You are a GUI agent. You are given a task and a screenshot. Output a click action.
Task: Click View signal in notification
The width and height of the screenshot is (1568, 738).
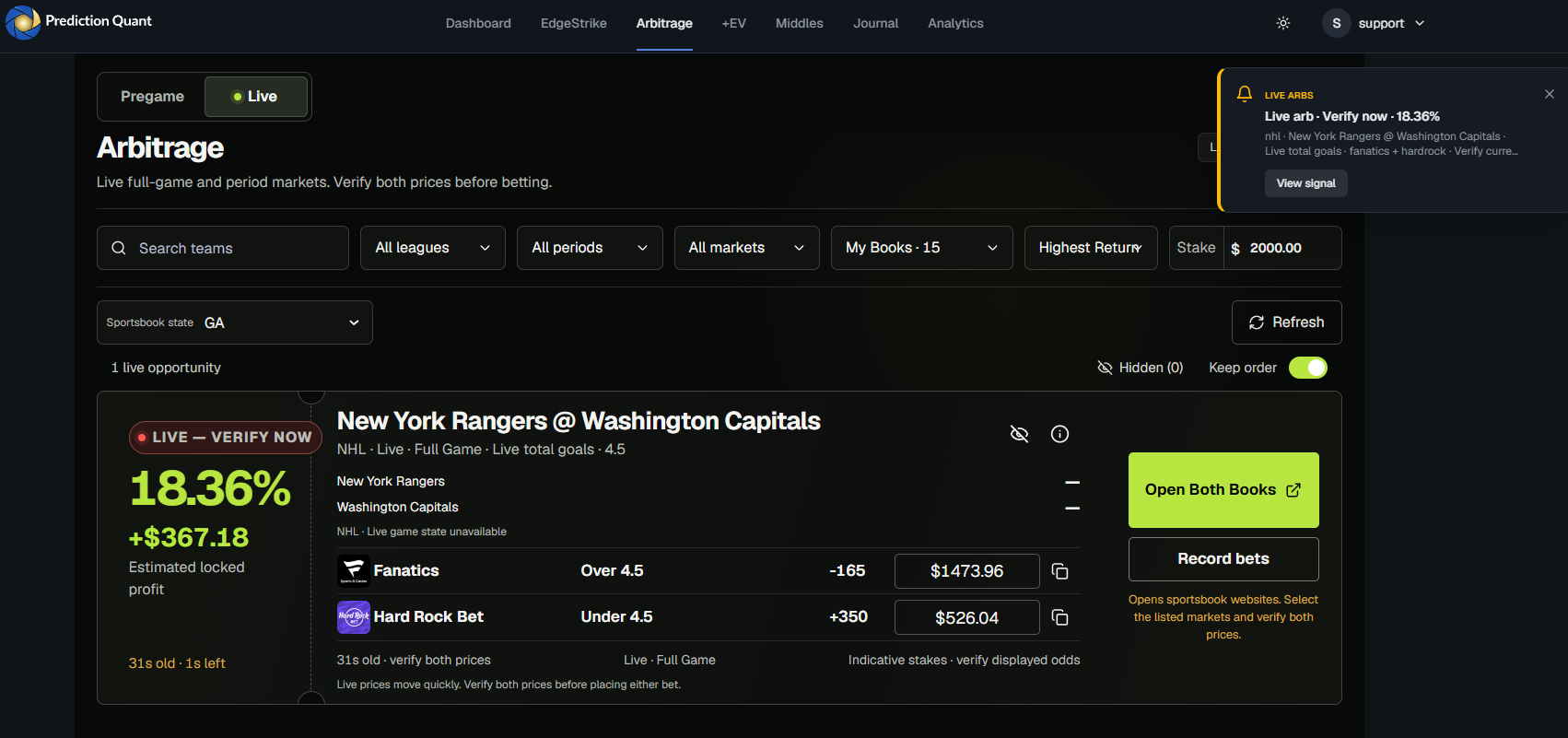tap(1305, 183)
